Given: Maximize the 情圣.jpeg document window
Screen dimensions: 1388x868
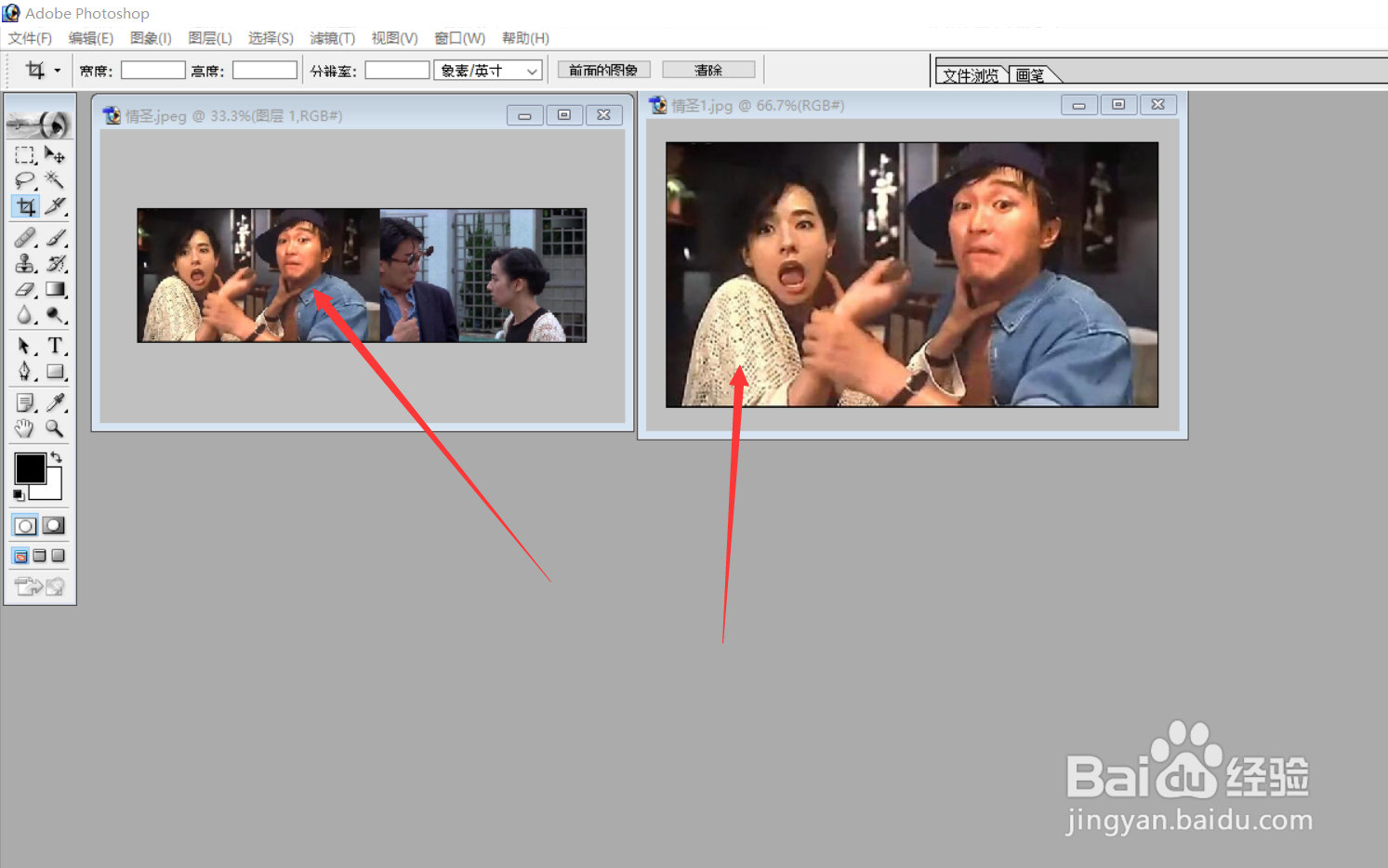Looking at the screenshot, I should coord(564,115).
